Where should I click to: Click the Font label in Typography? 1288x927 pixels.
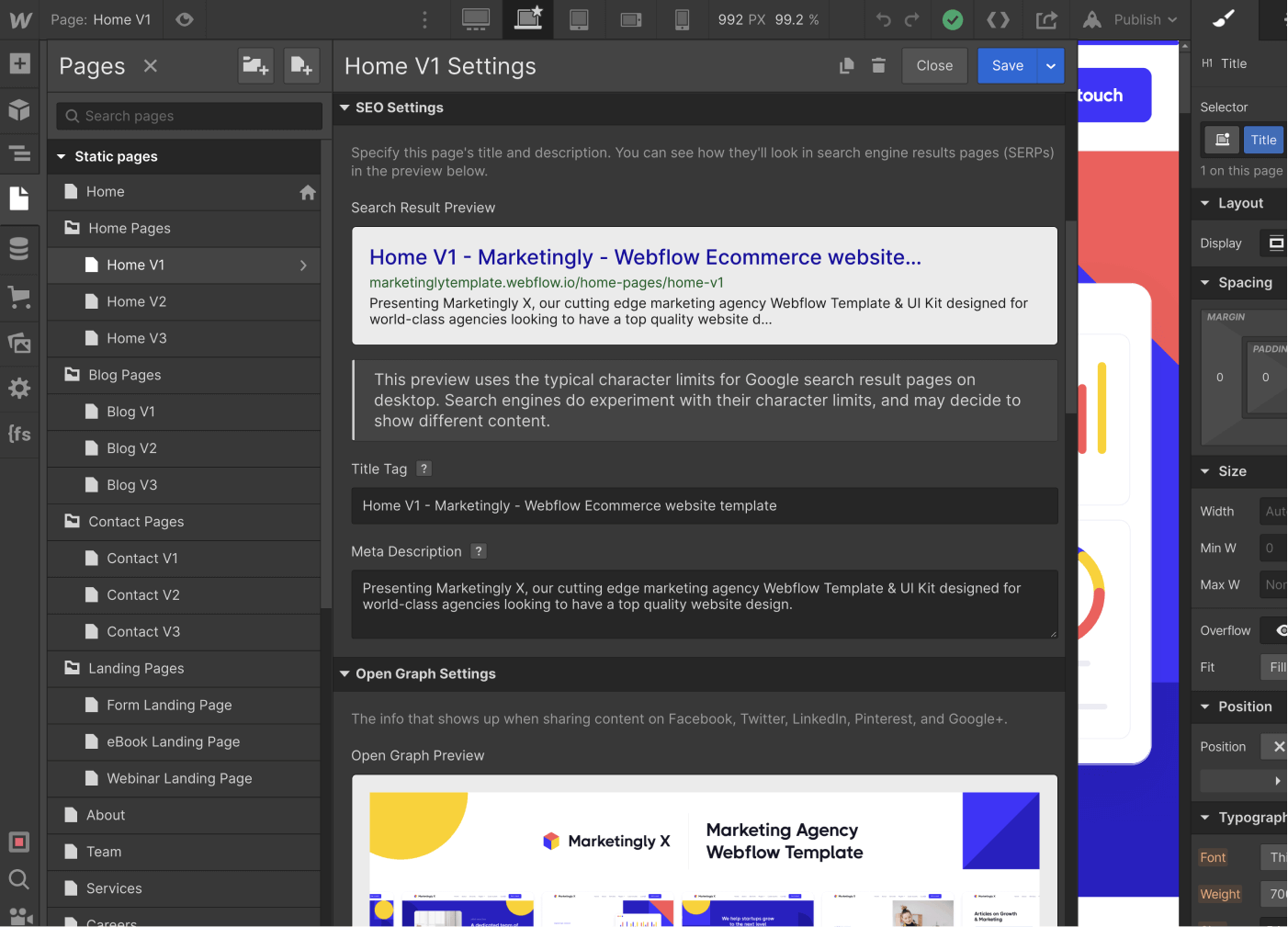(1213, 857)
